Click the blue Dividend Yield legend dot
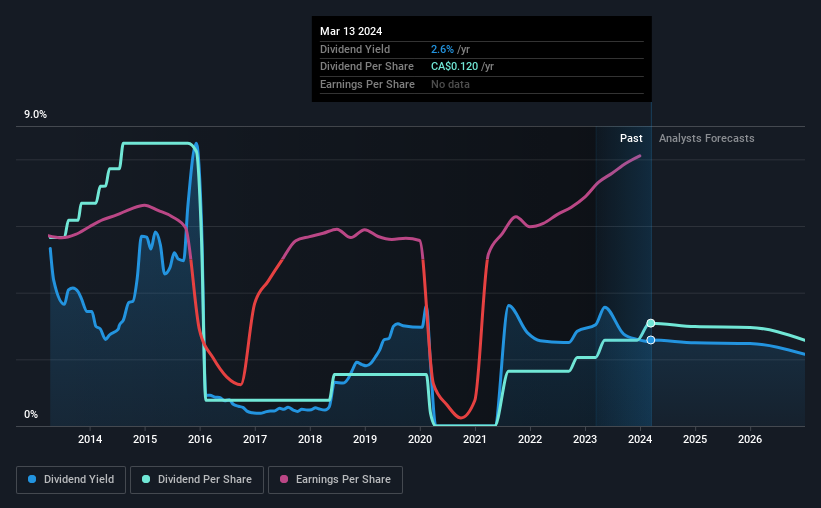Viewport: 821px width, 508px height. coord(32,479)
